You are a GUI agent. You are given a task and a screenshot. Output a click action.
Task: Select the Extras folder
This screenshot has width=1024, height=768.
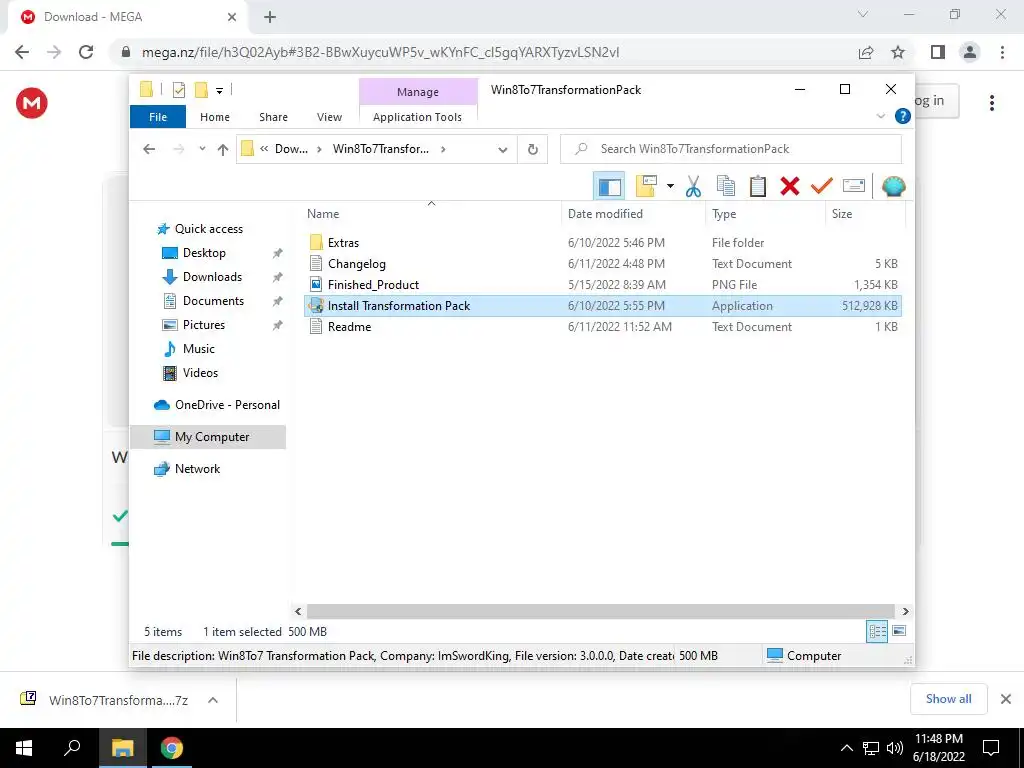(x=602, y=242)
